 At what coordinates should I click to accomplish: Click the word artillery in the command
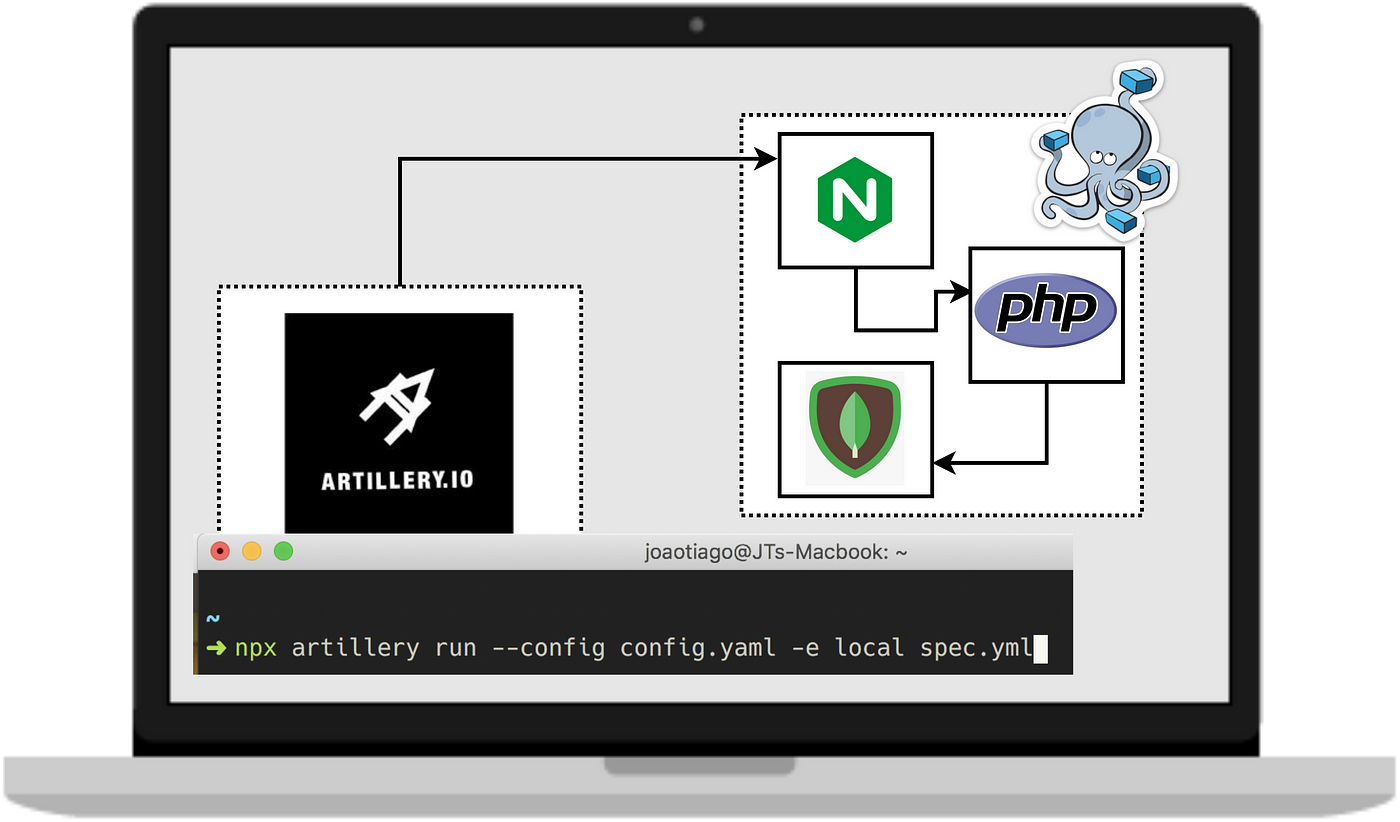click(355, 648)
